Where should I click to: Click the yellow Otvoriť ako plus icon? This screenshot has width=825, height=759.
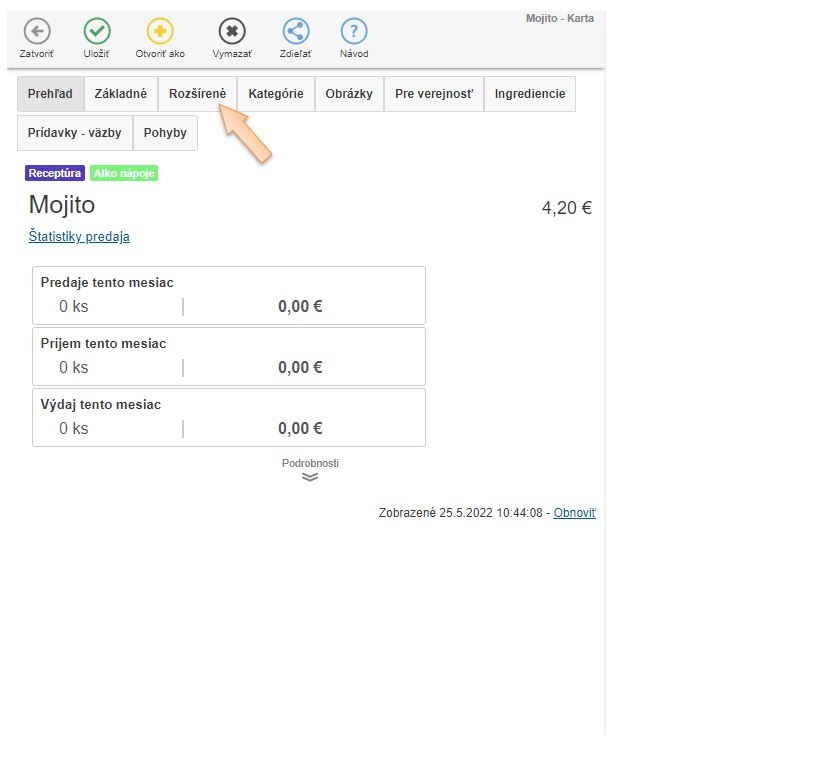click(160, 32)
